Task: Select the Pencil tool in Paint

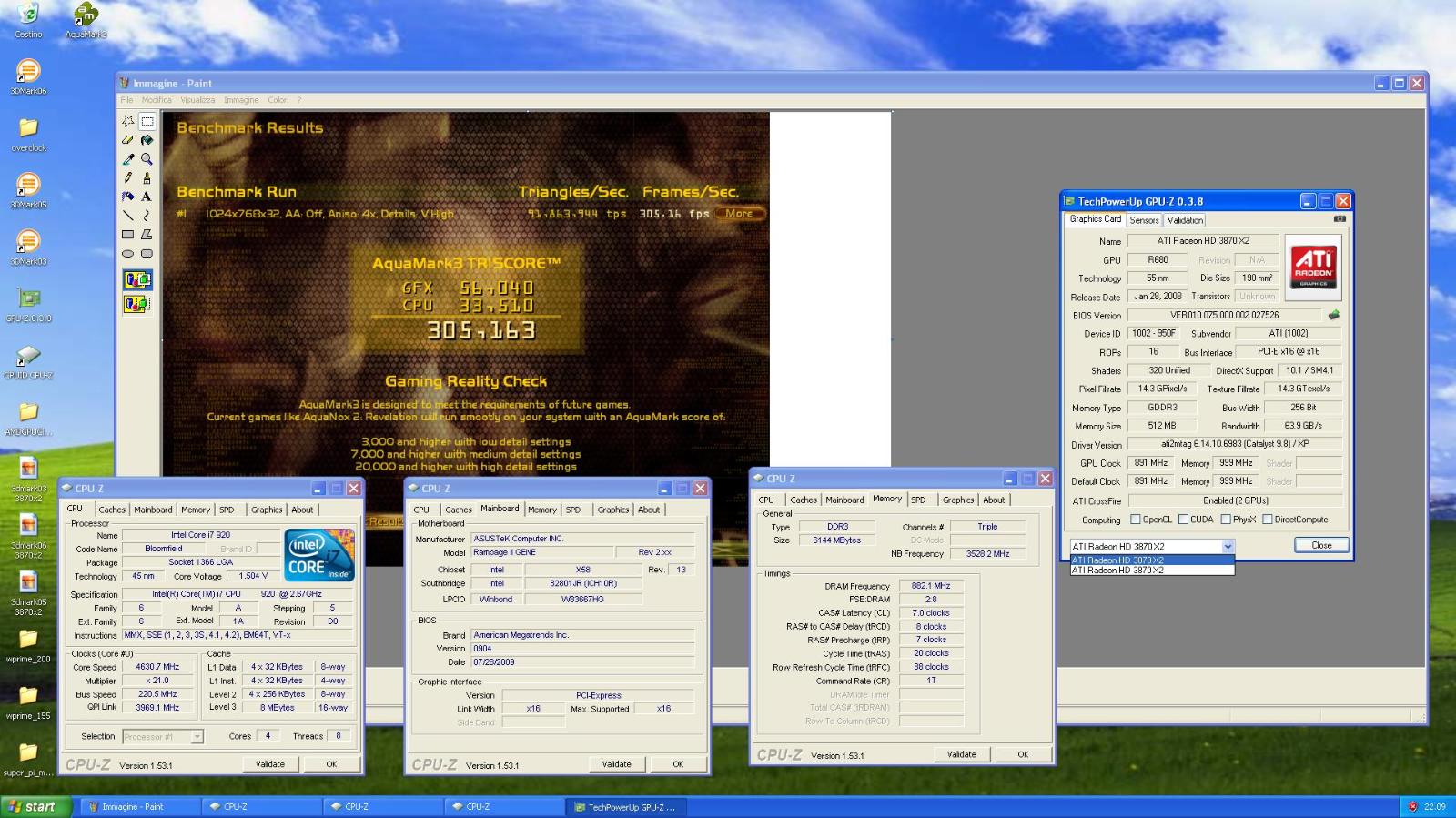Action: coord(128,178)
